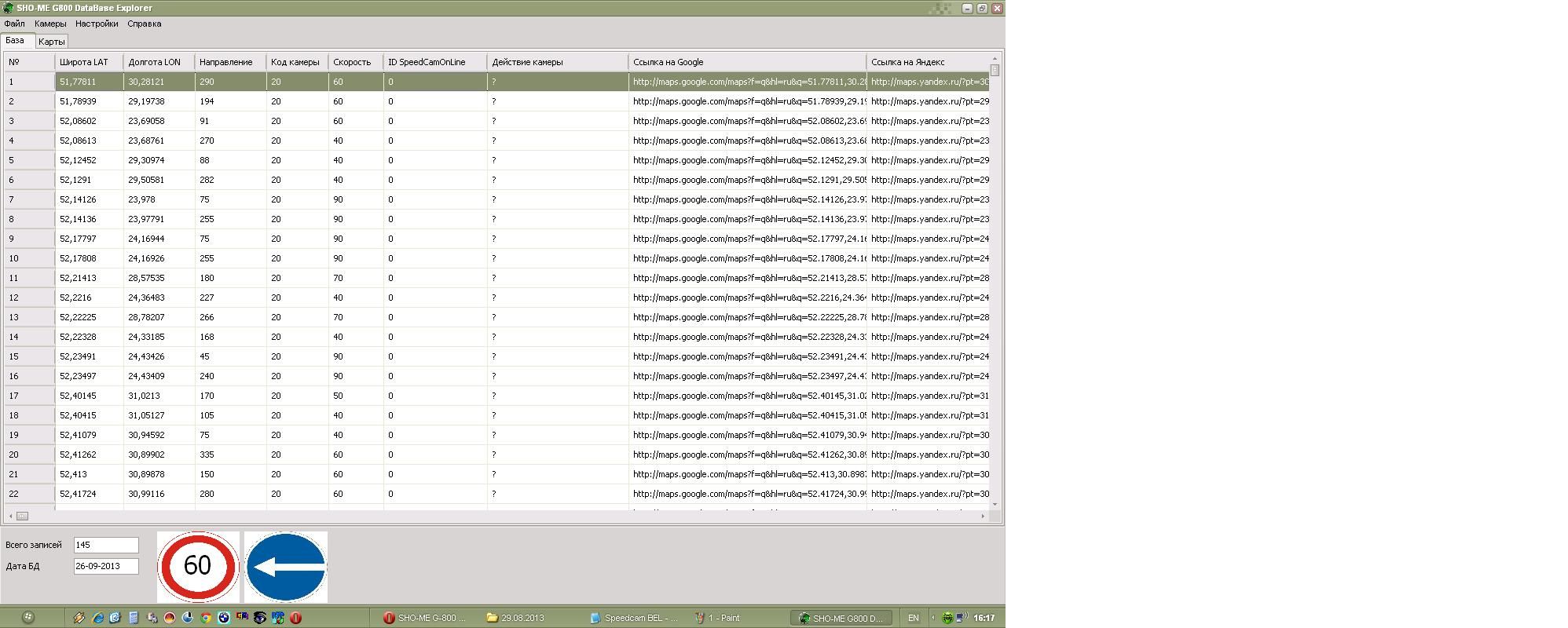This screenshot has height=628, width=1568.
Task: Expand hidden system tray icons arrow
Action: coord(933,618)
